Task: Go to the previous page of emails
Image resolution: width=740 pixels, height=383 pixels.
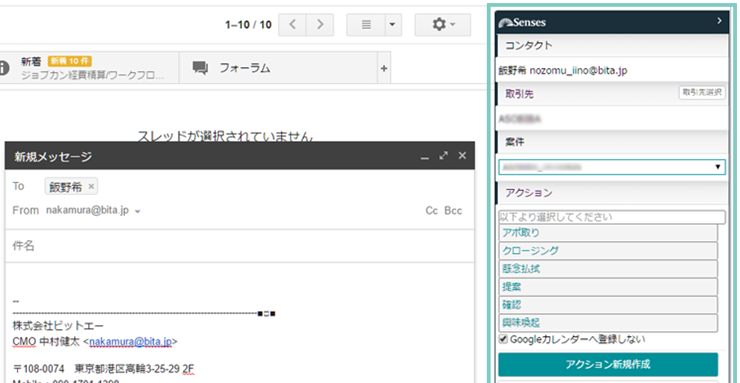Action: click(x=292, y=25)
